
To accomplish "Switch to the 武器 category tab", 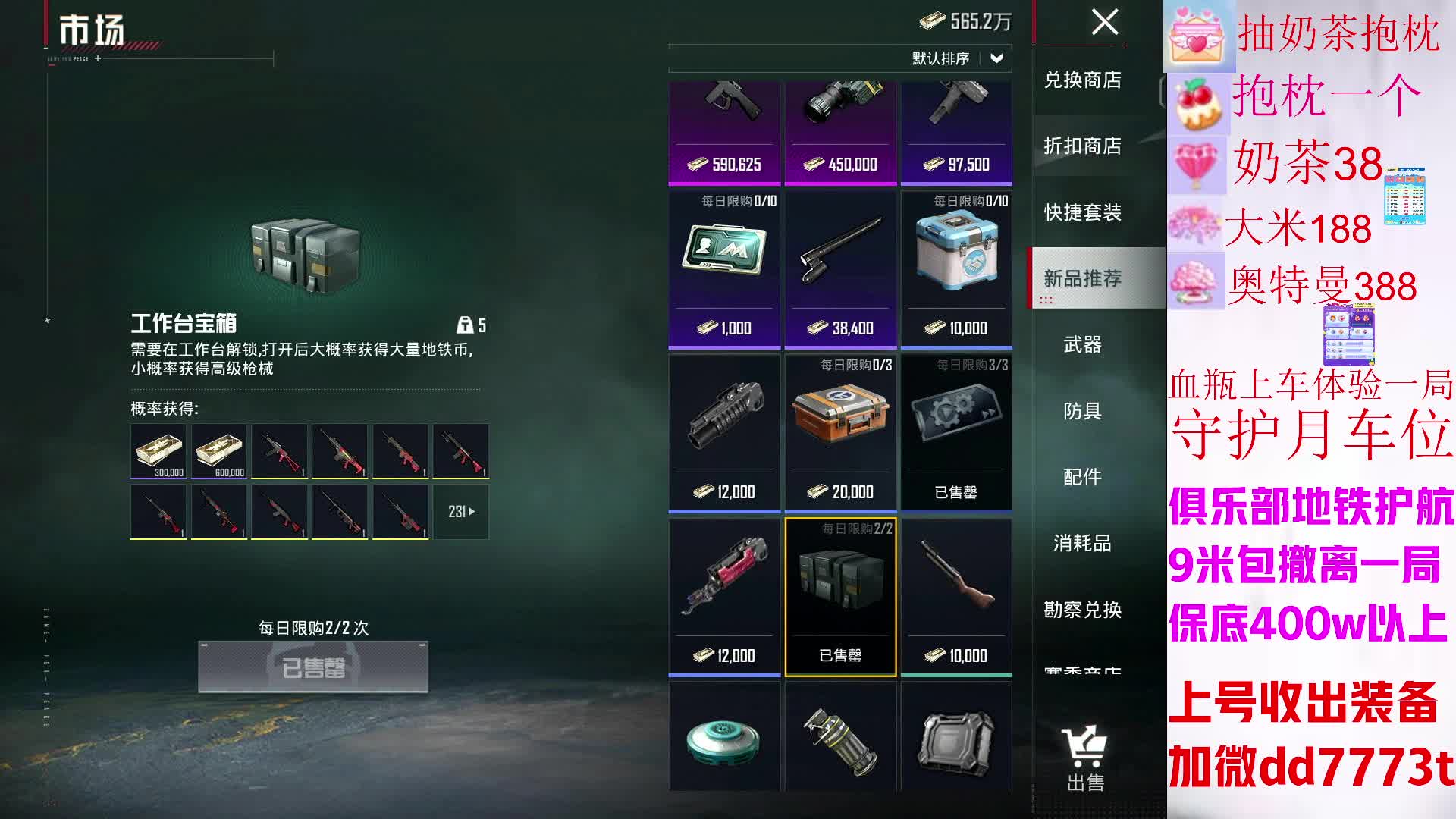I will pos(1083,345).
